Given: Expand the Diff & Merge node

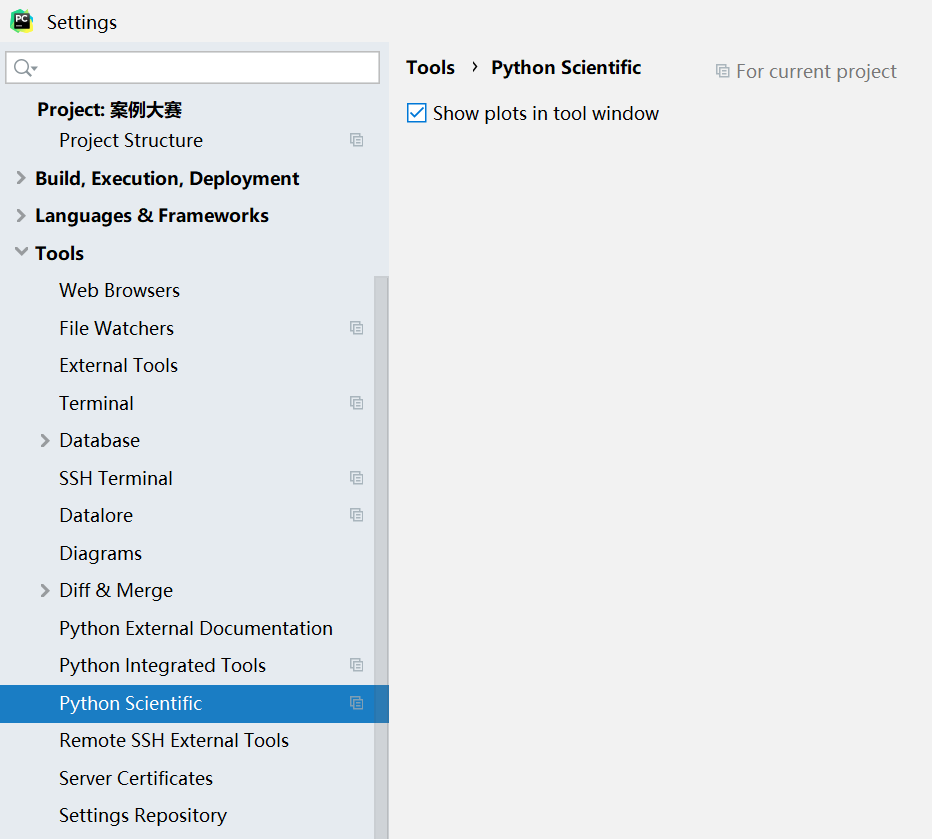Looking at the screenshot, I should pos(45,590).
